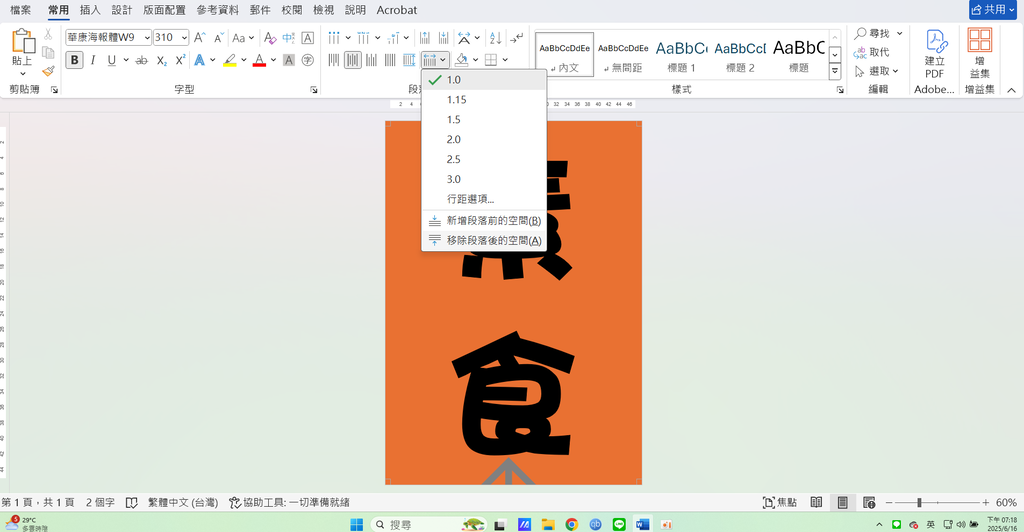Choose 1.5 line spacing from menu
This screenshot has width=1024, height=532.
click(484, 119)
